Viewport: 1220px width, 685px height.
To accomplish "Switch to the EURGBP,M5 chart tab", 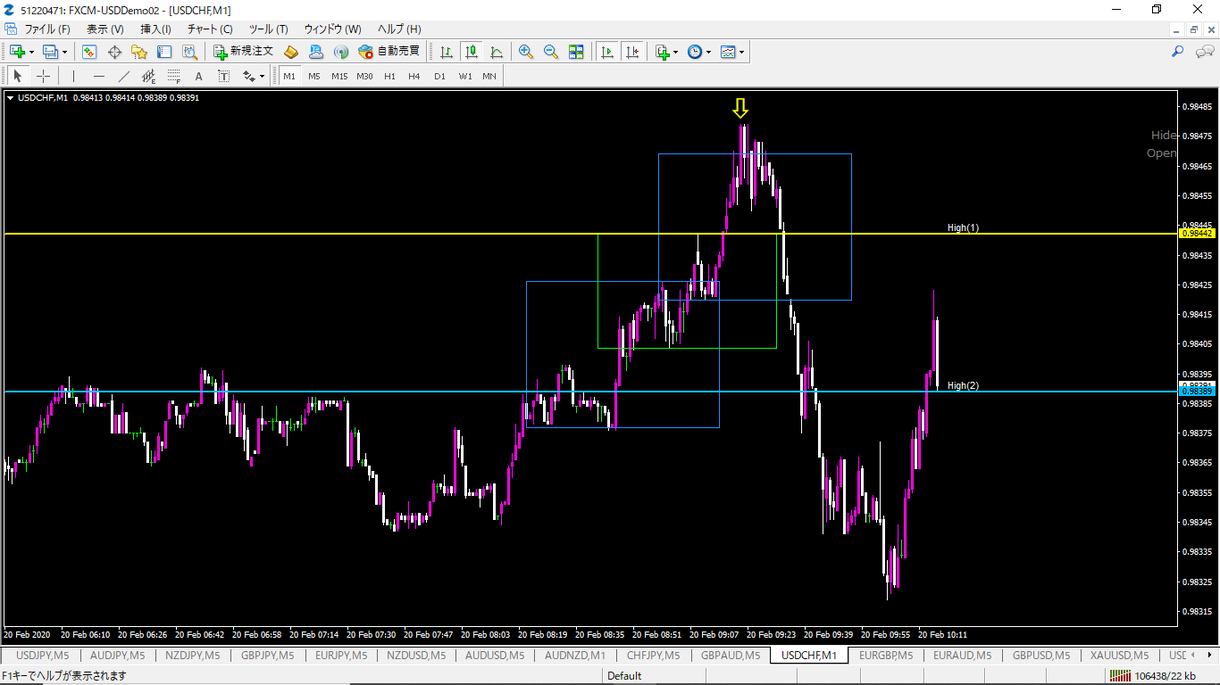I will tap(885, 656).
